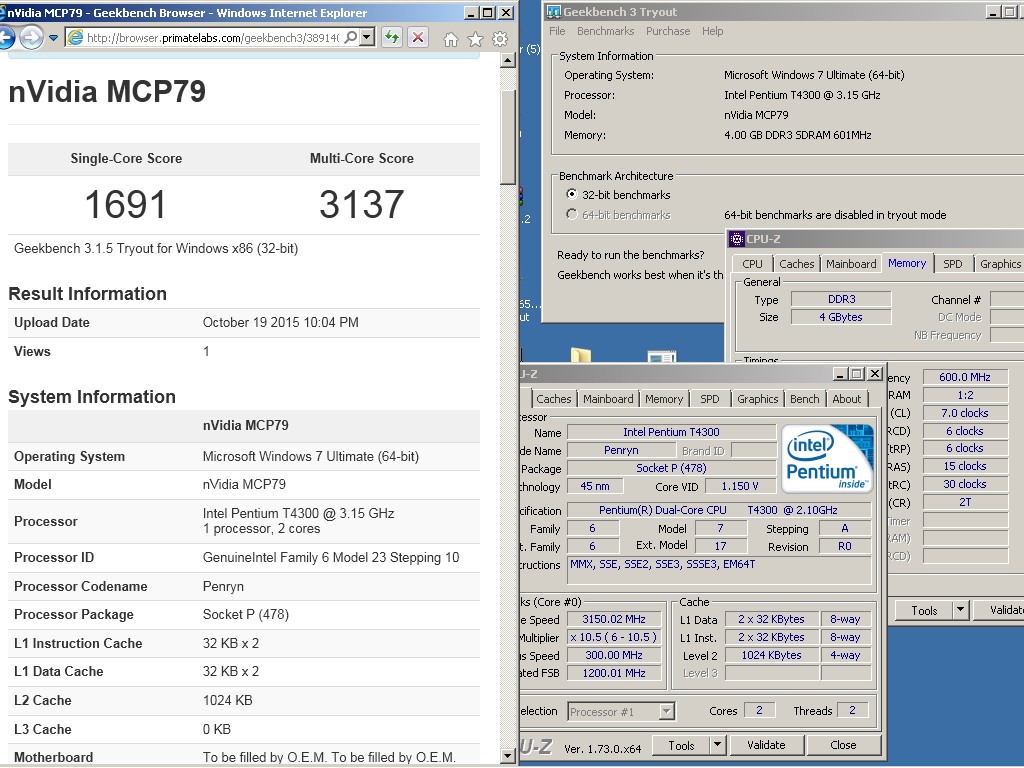Select the 64-bit benchmarks radio button
1024x768 pixels.
pyautogui.click(x=572, y=214)
